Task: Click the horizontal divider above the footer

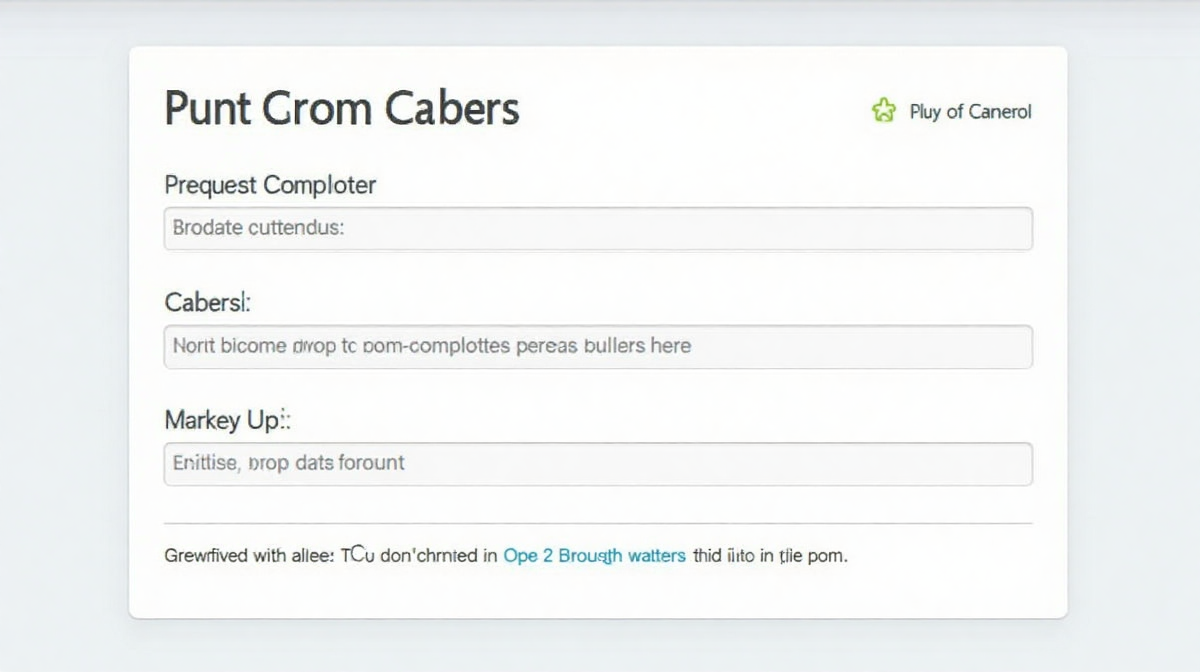Action: pos(598,523)
